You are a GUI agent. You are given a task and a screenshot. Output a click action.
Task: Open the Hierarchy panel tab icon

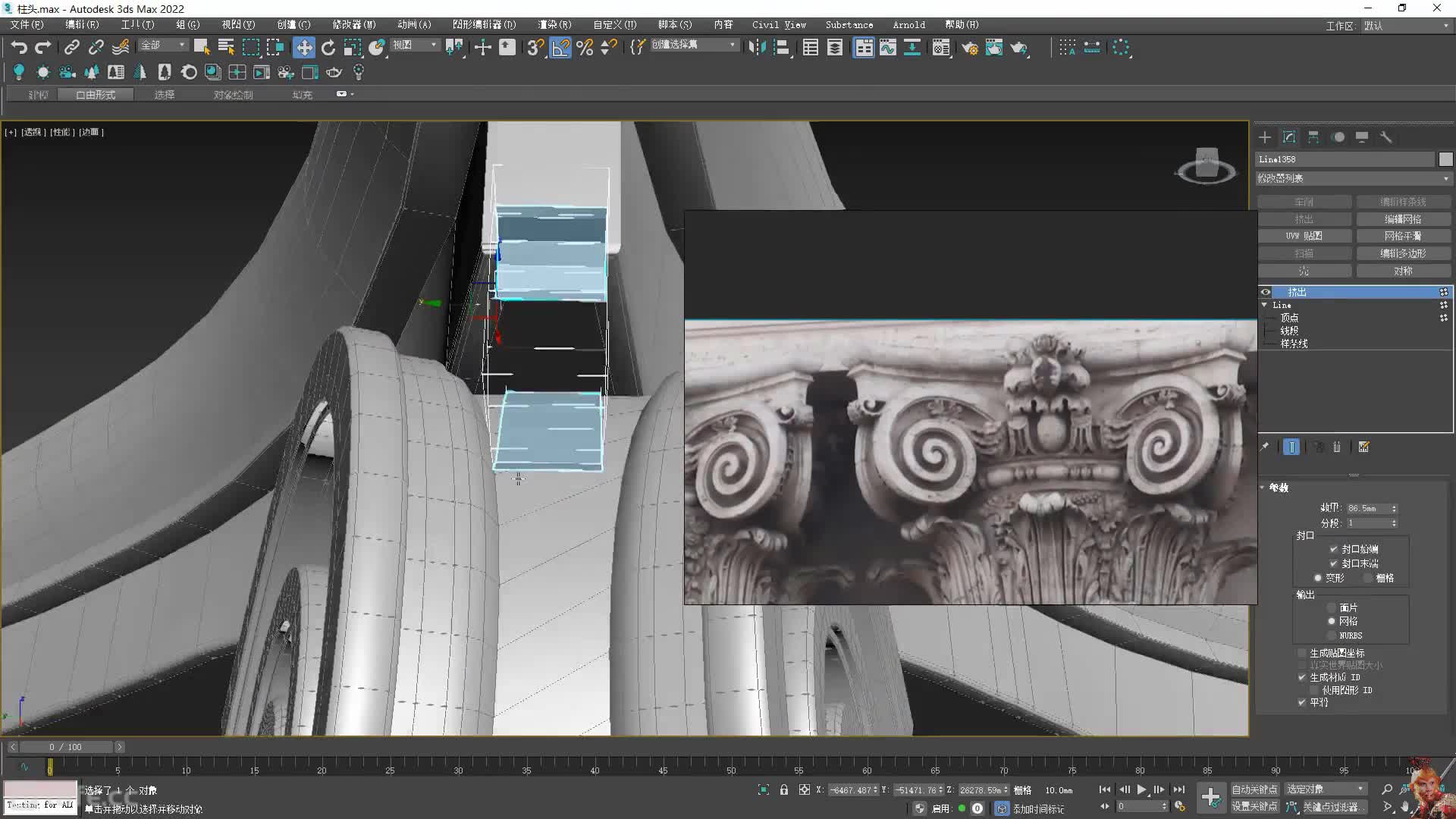tap(1313, 137)
